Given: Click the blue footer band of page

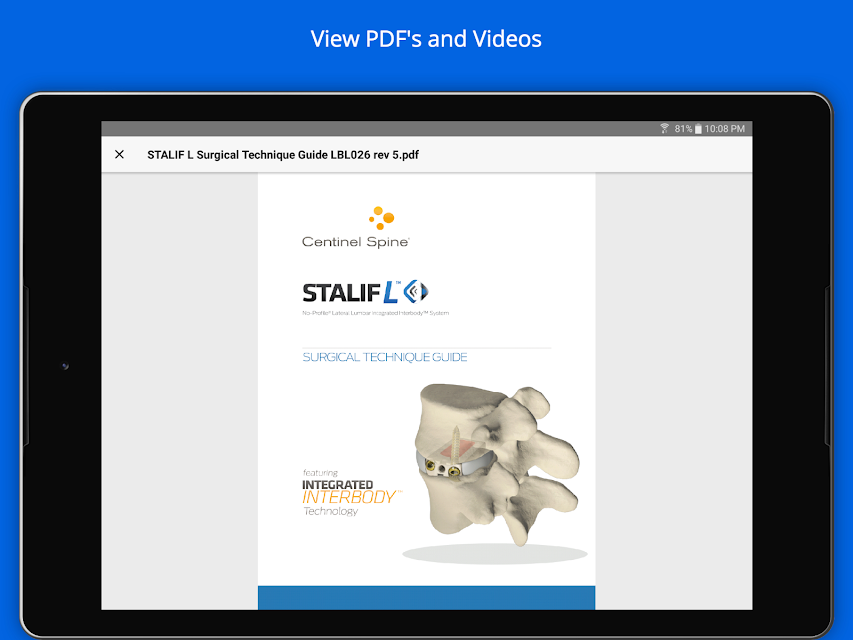Looking at the screenshot, I should coord(426,598).
